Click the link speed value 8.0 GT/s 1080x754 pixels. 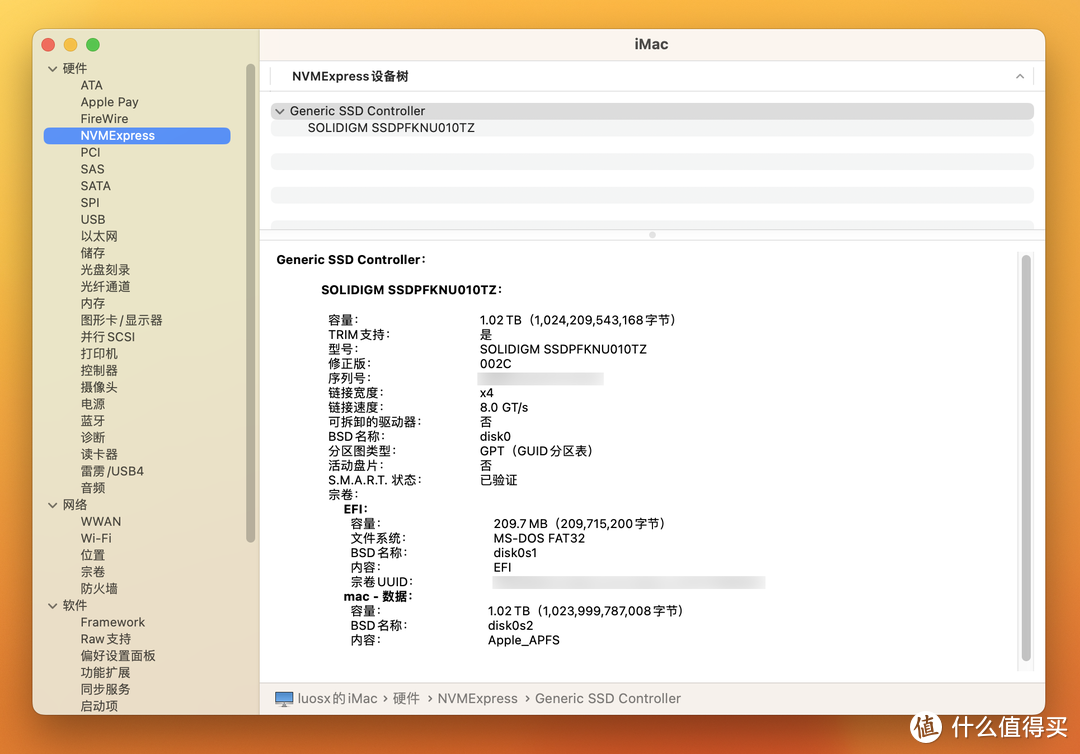coord(503,408)
